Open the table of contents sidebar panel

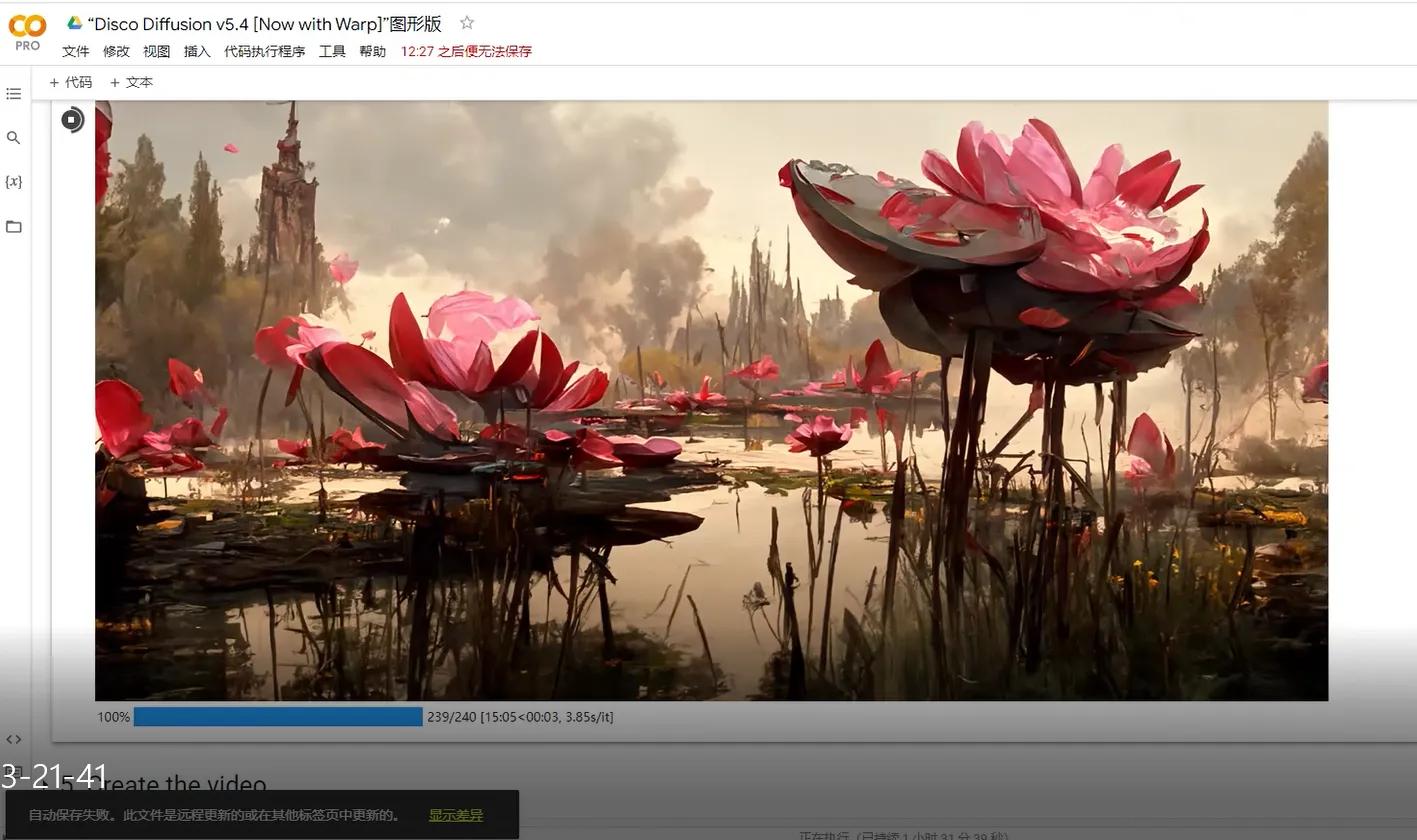[x=13, y=94]
